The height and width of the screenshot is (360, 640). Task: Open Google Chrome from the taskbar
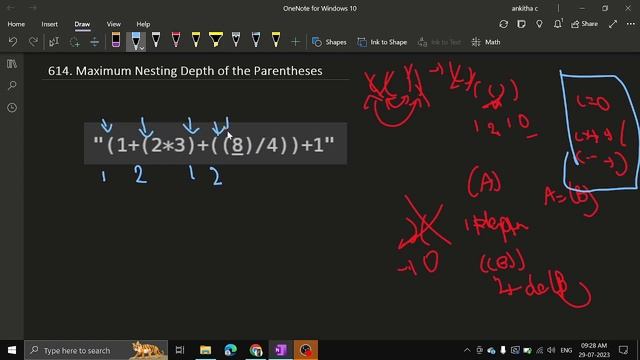click(x=256, y=350)
